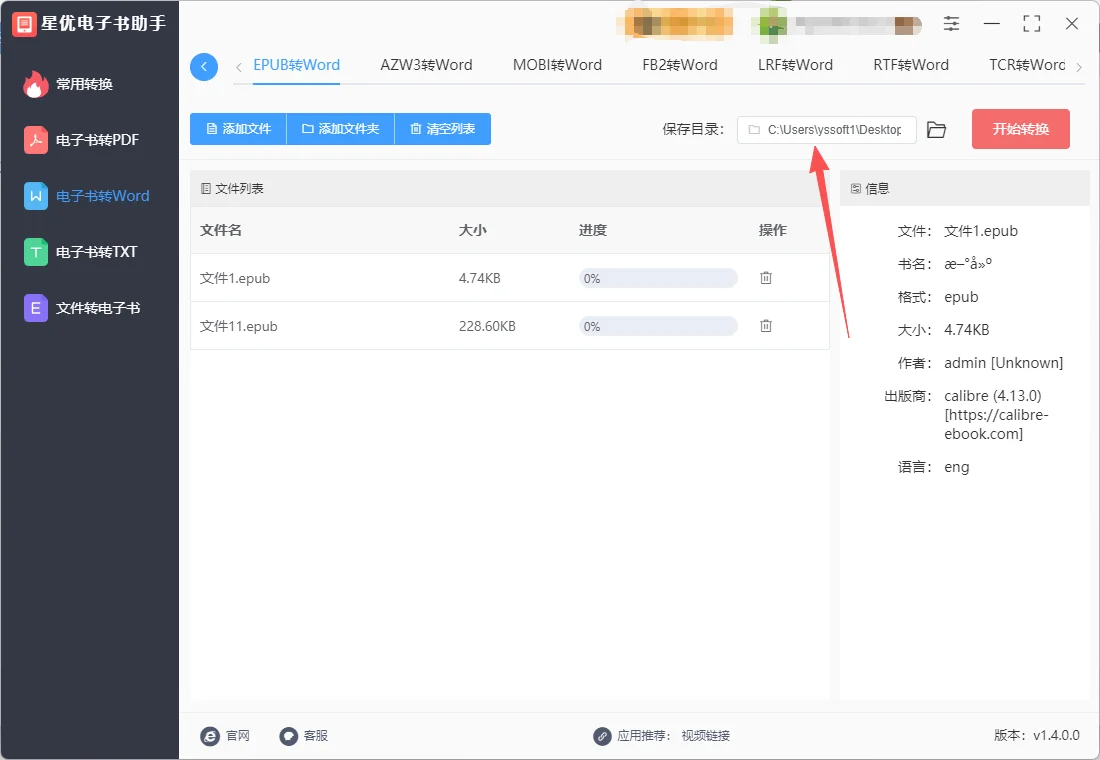The image size is (1100, 760).
Task: Delete 文件11.epub with its trash icon
Action: coord(766,326)
